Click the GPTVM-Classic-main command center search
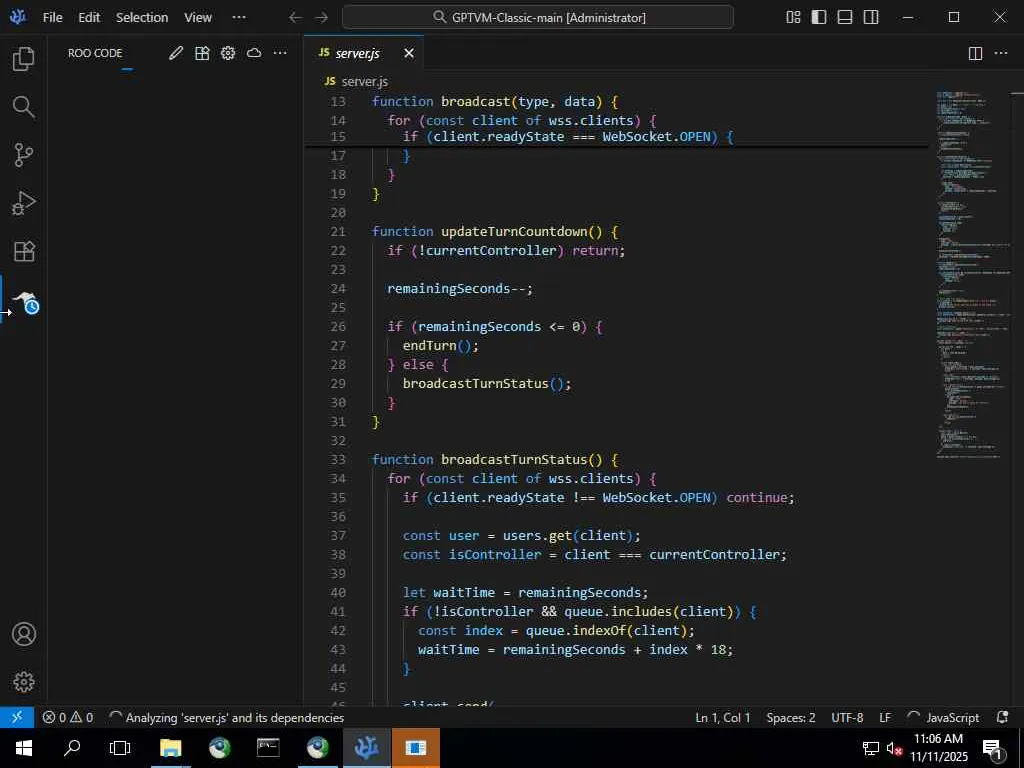Image resolution: width=1024 pixels, height=768 pixels. [x=537, y=18]
